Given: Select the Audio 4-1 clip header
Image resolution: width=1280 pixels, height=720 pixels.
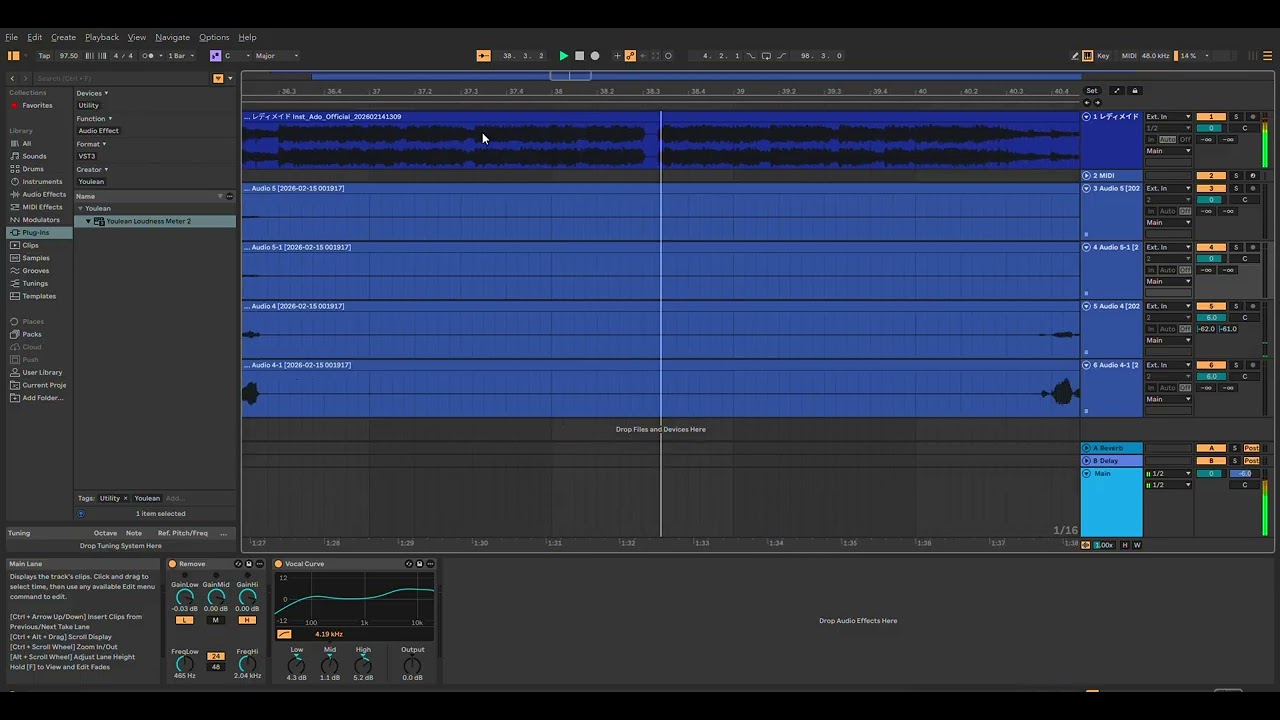Looking at the screenshot, I should [x=661, y=365].
